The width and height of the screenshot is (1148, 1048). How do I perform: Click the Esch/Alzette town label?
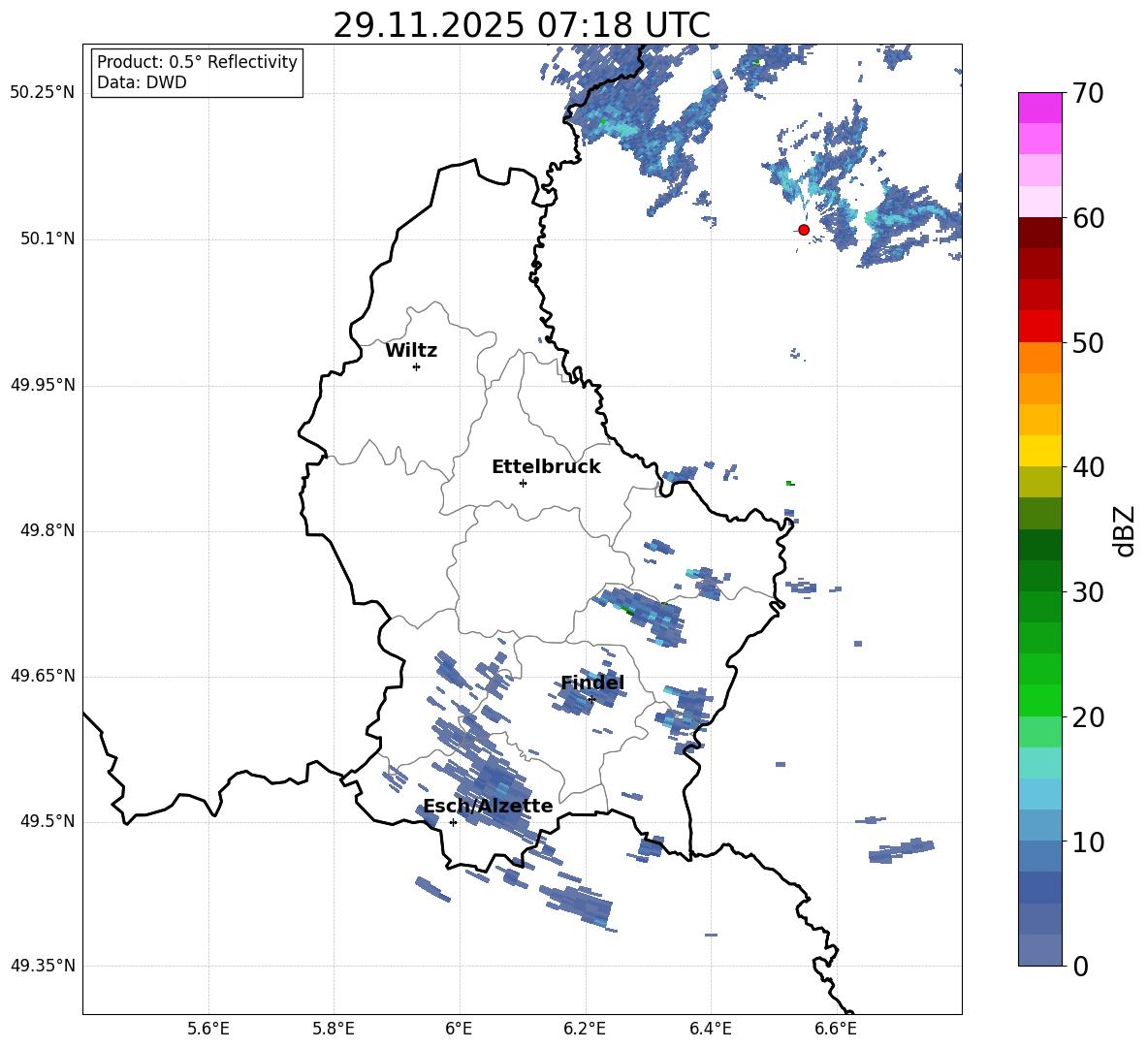click(488, 807)
